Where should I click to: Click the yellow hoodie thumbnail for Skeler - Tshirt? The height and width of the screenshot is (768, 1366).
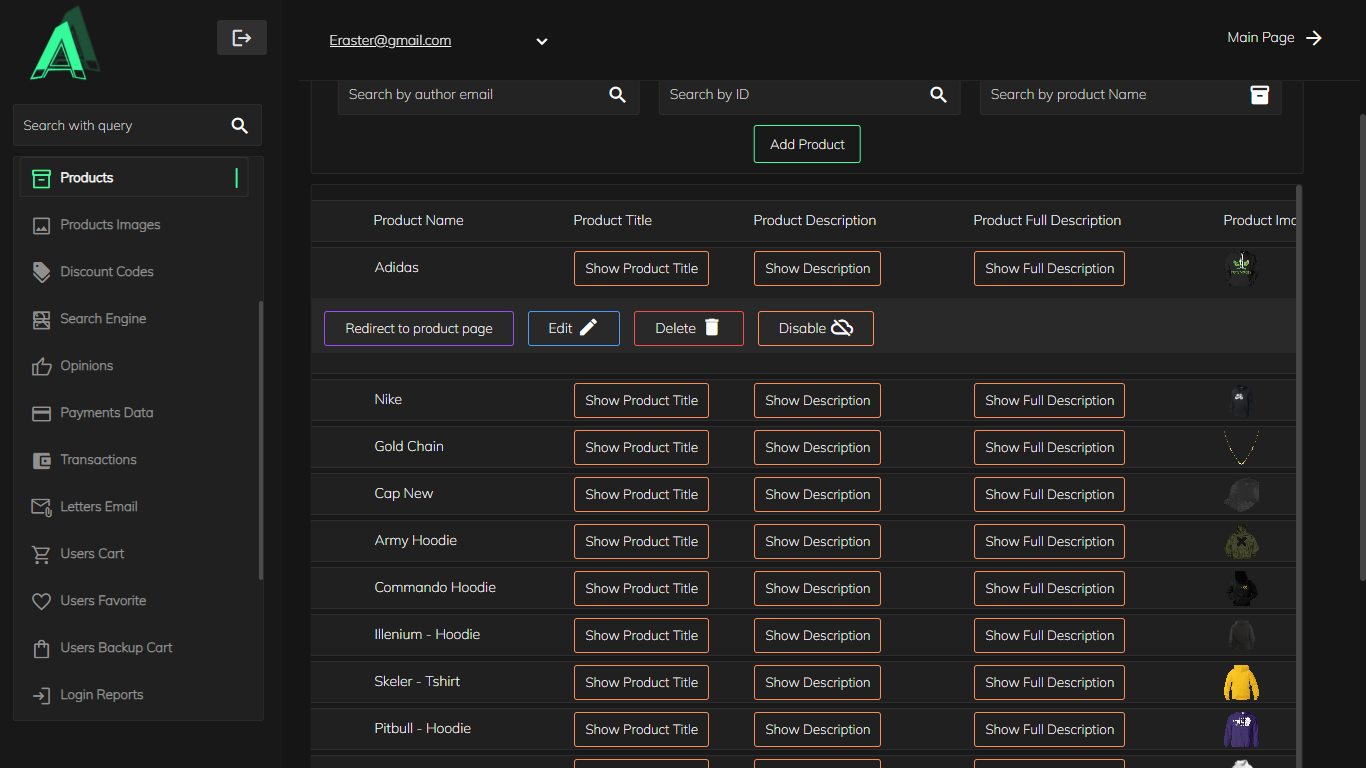[x=1241, y=683]
